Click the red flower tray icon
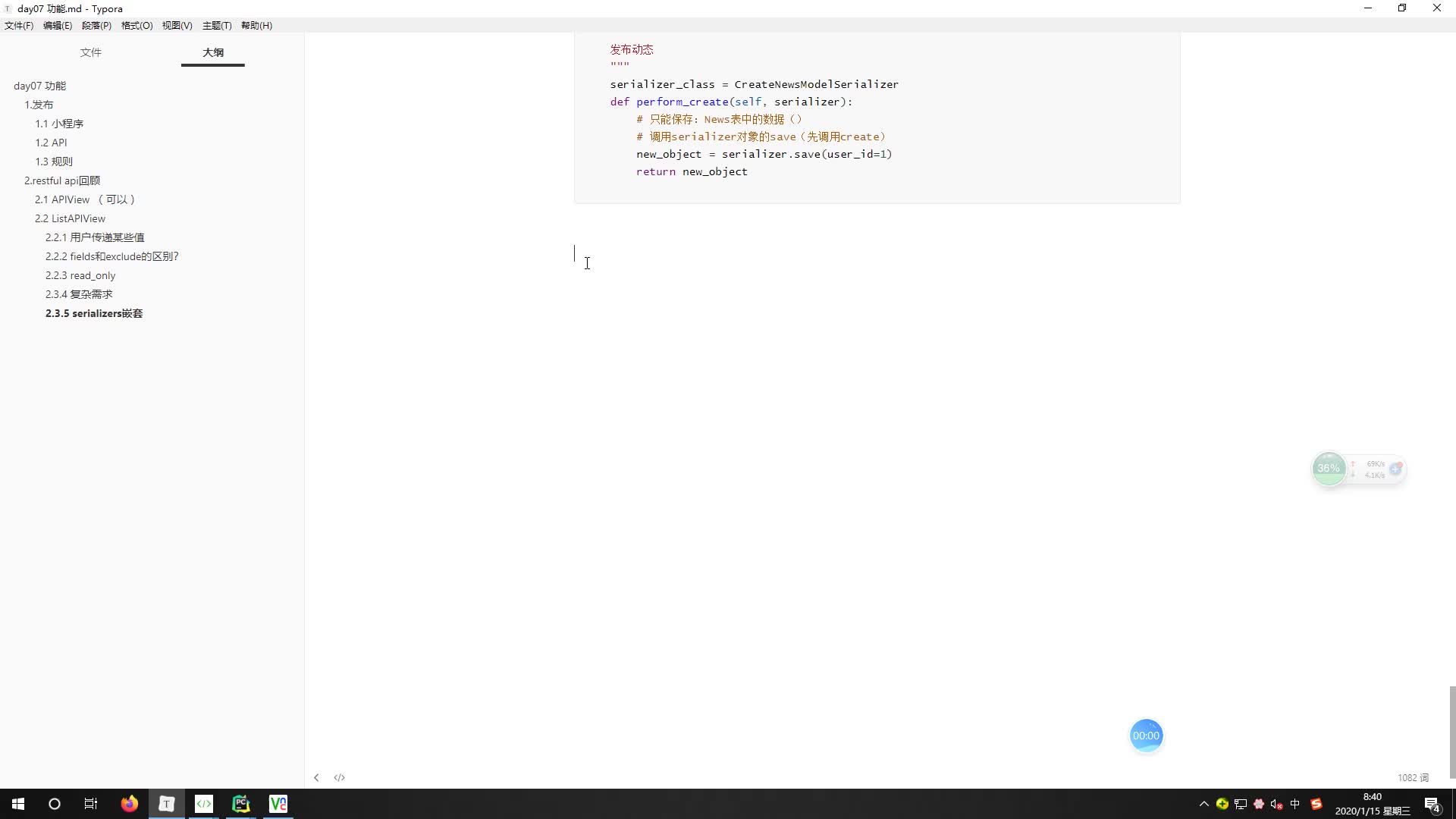 click(x=1259, y=804)
